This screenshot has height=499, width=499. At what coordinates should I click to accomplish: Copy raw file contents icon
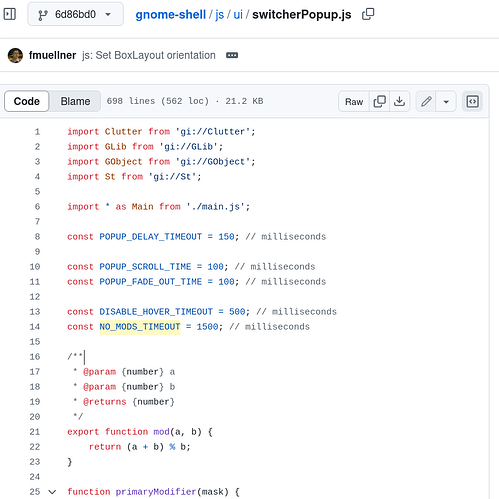pyautogui.click(x=379, y=101)
